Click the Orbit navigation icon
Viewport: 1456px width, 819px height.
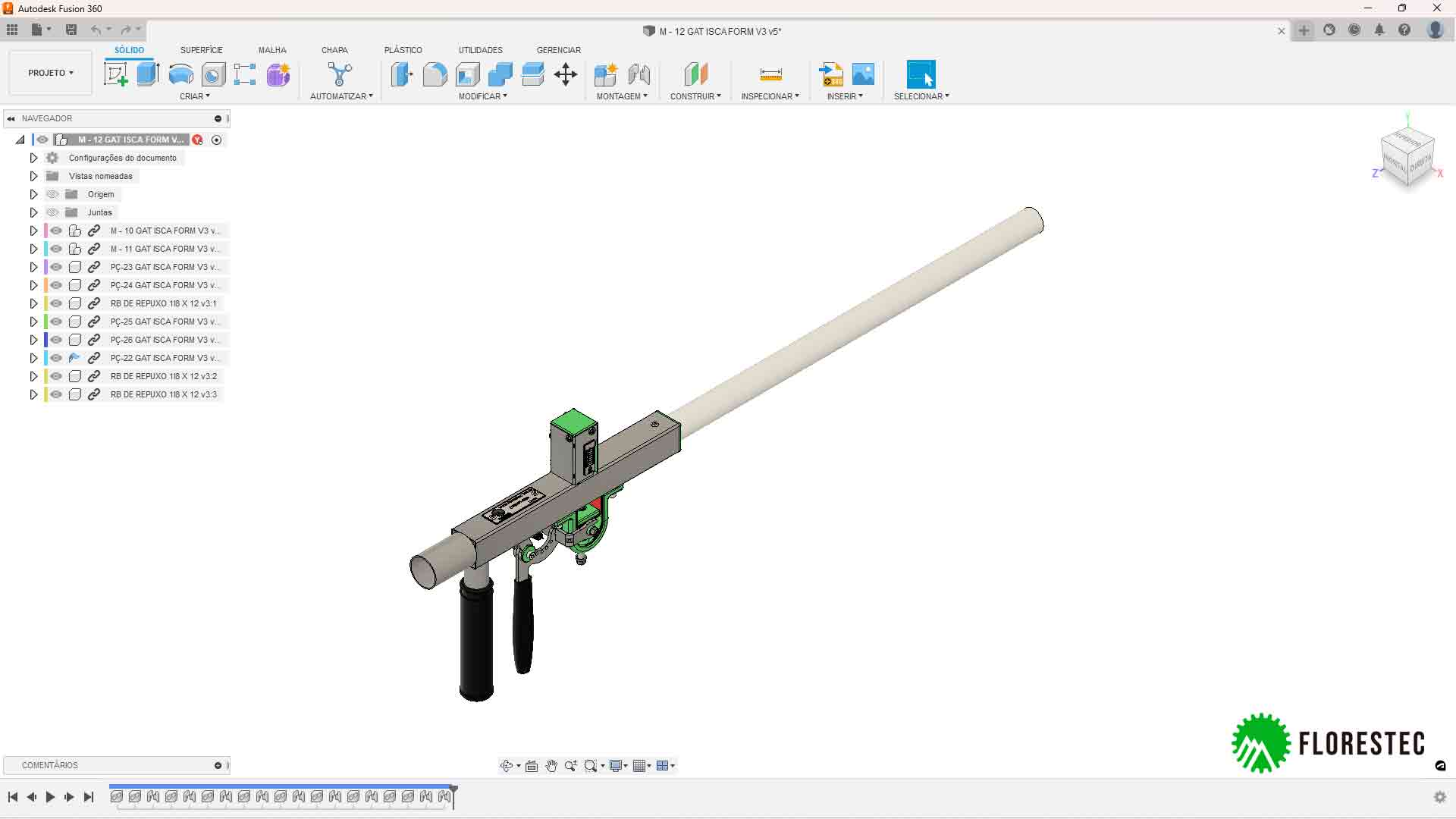507,766
